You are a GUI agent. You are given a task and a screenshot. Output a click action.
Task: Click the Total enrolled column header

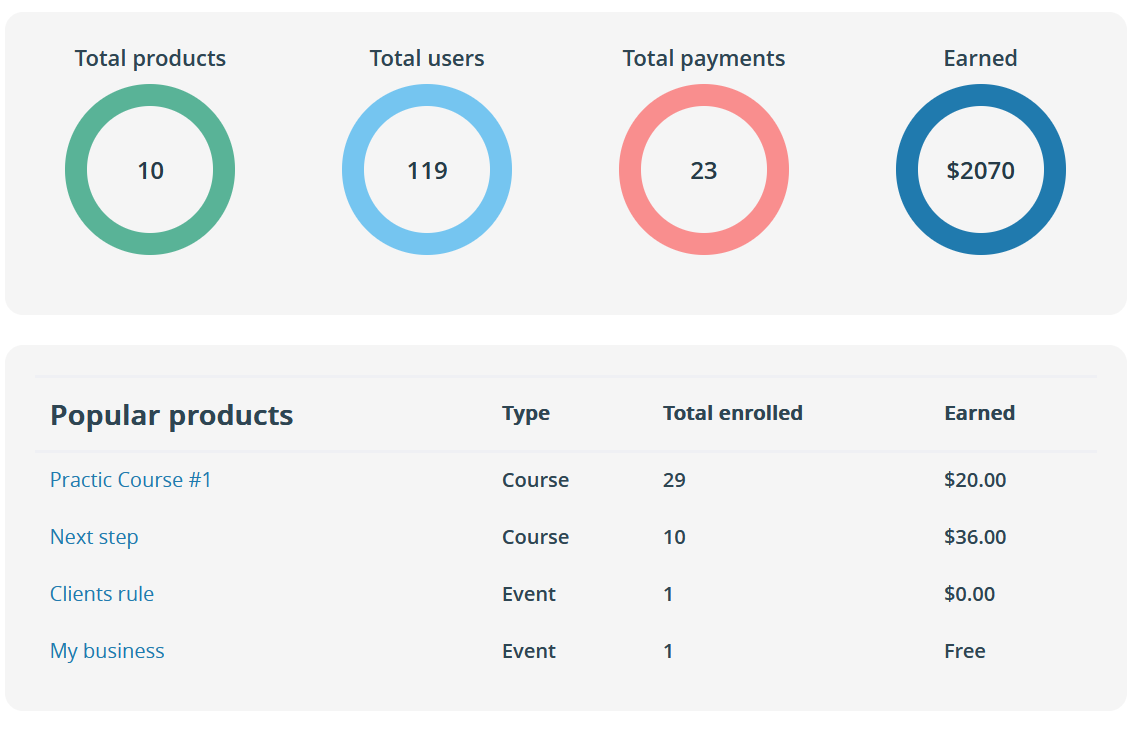pyautogui.click(x=732, y=413)
